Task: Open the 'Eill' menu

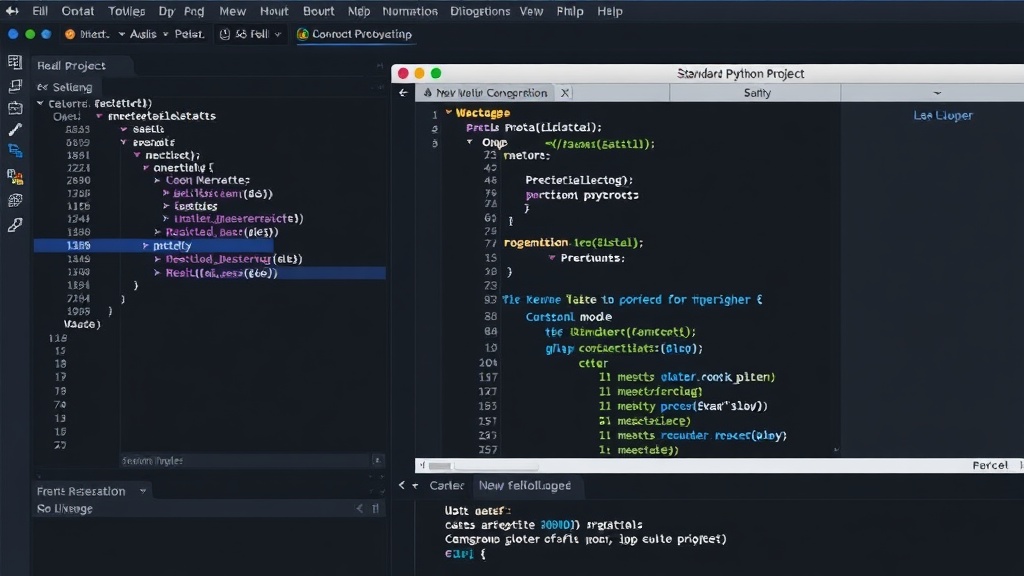Action: (x=40, y=11)
